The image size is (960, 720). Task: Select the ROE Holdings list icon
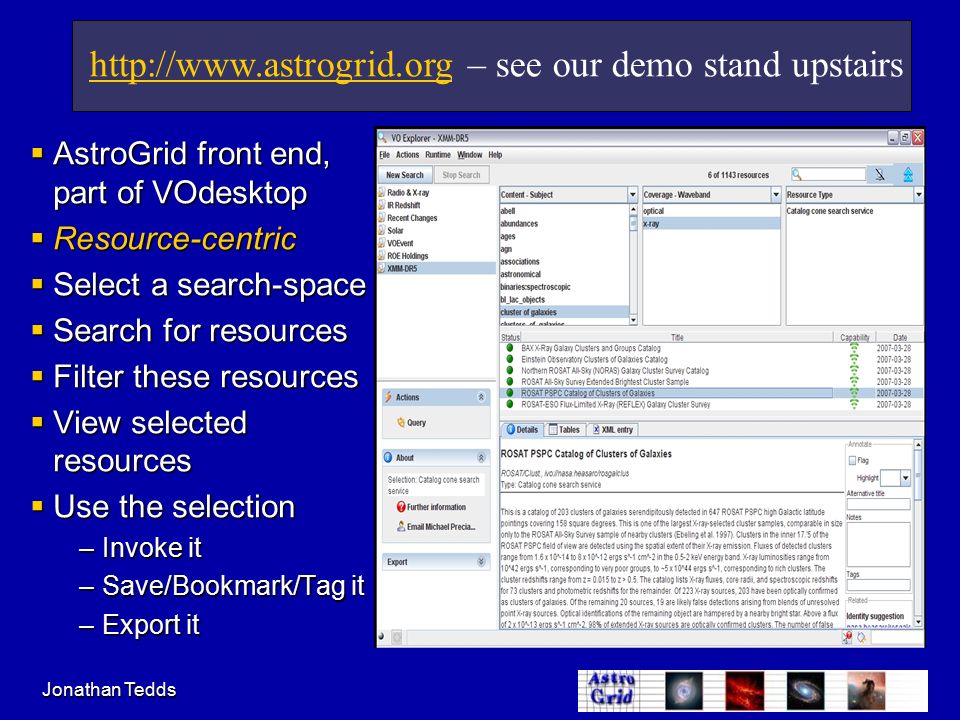(x=382, y=256)
